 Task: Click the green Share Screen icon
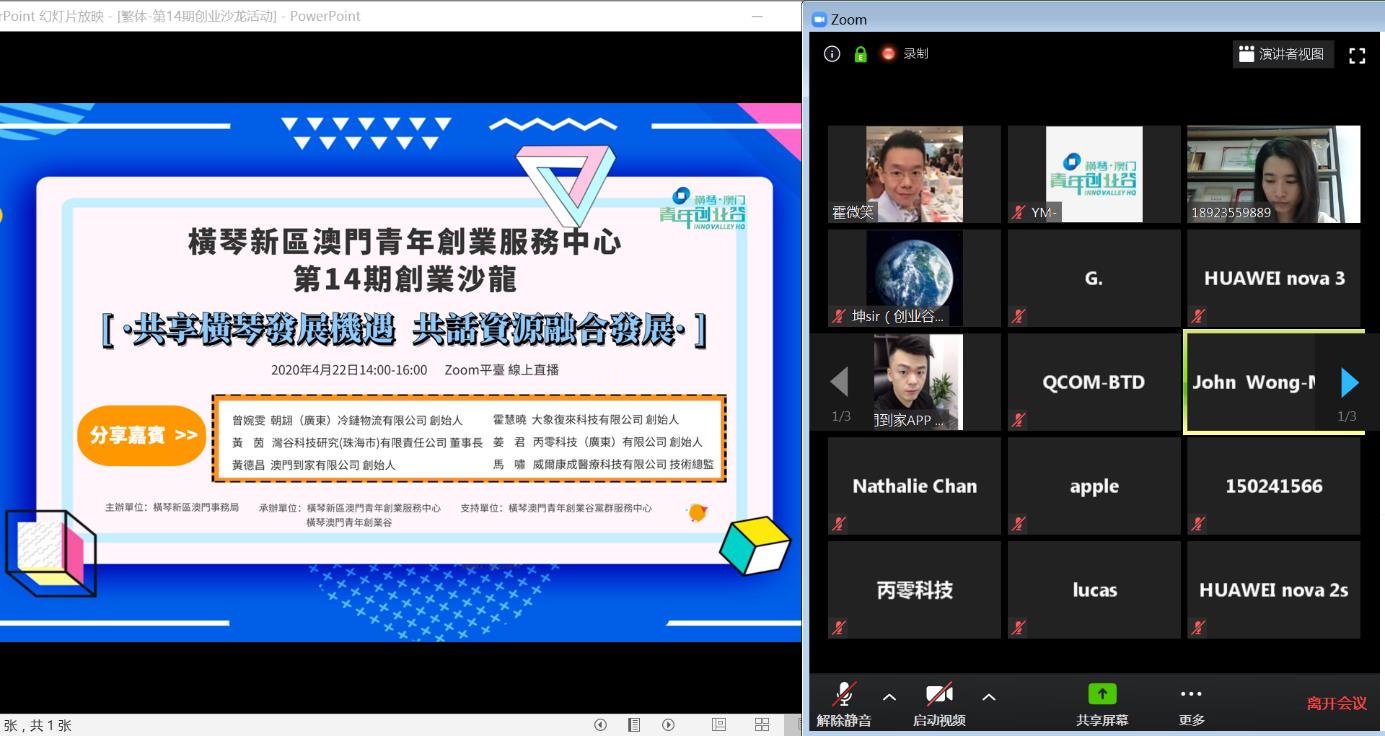tap(1102, 694)
